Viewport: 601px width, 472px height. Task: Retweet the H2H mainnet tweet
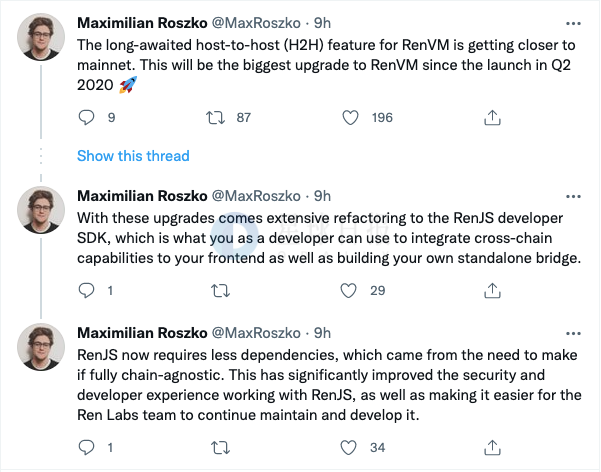click(x=213, y=118)
